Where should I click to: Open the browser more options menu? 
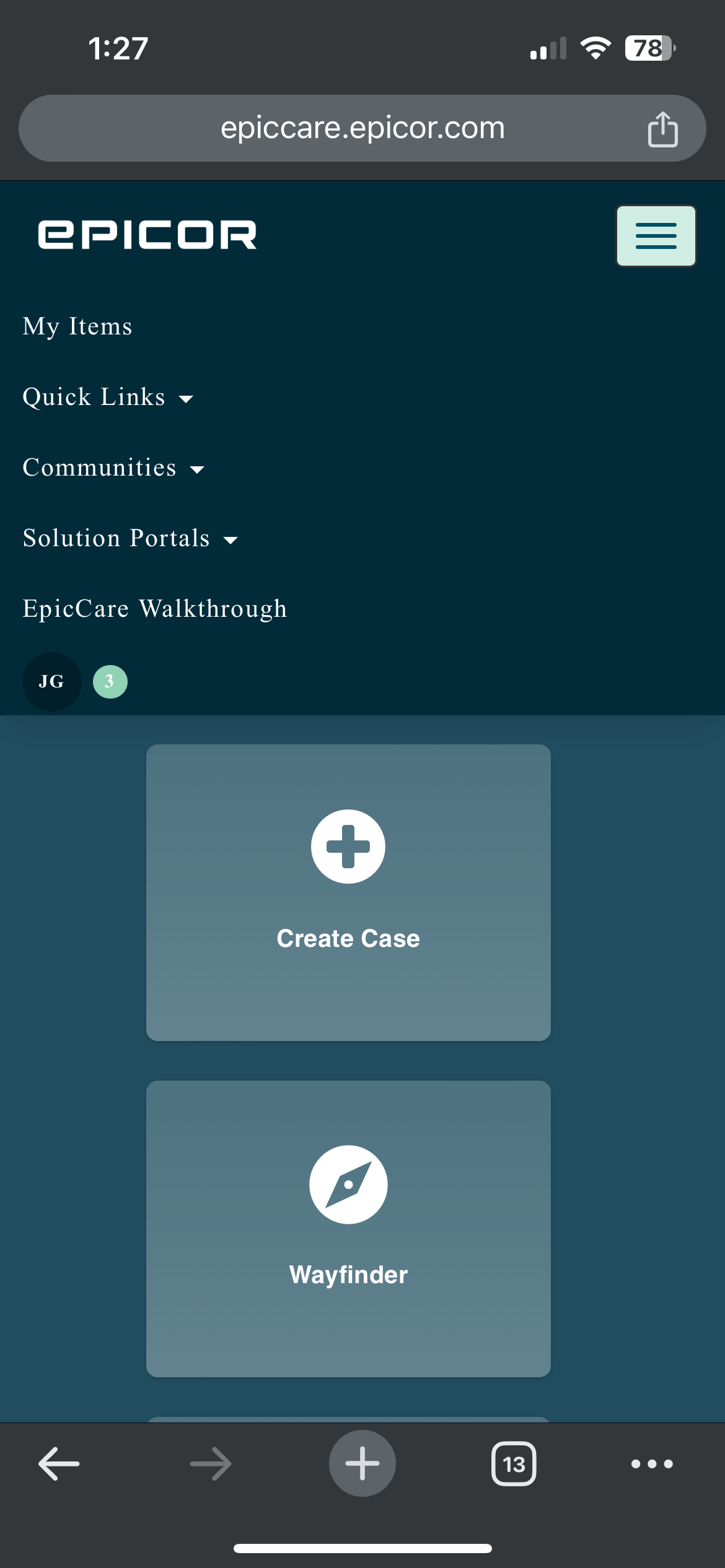coord(651,1464)
